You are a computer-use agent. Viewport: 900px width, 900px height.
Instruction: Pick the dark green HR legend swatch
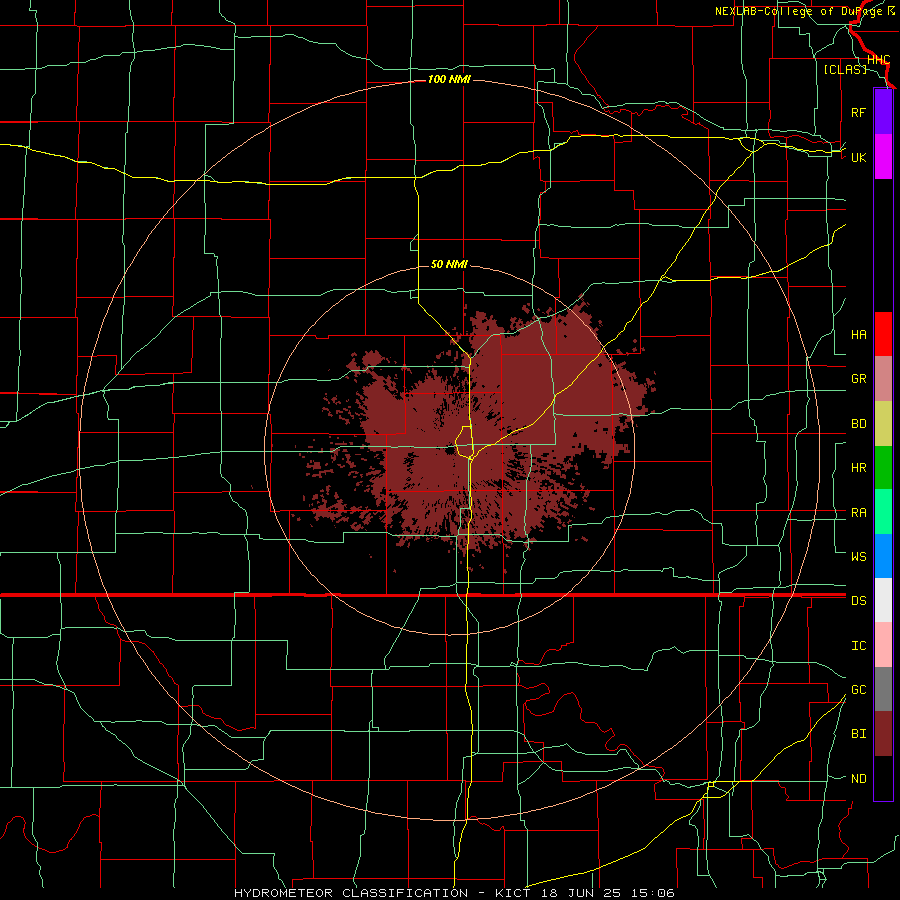(x=883, y=468)
